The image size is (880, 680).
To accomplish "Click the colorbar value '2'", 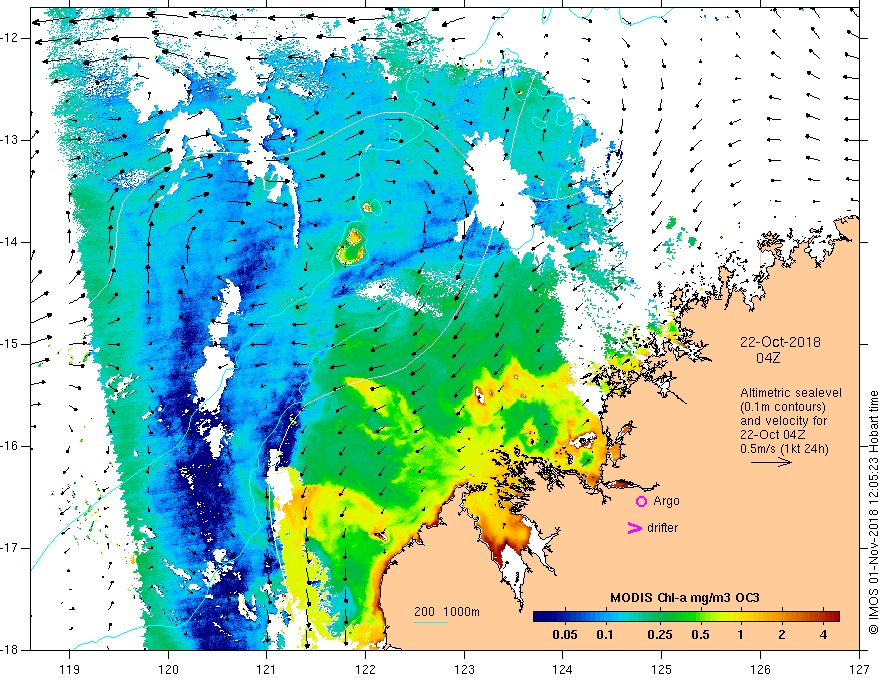I will (782, 635).
